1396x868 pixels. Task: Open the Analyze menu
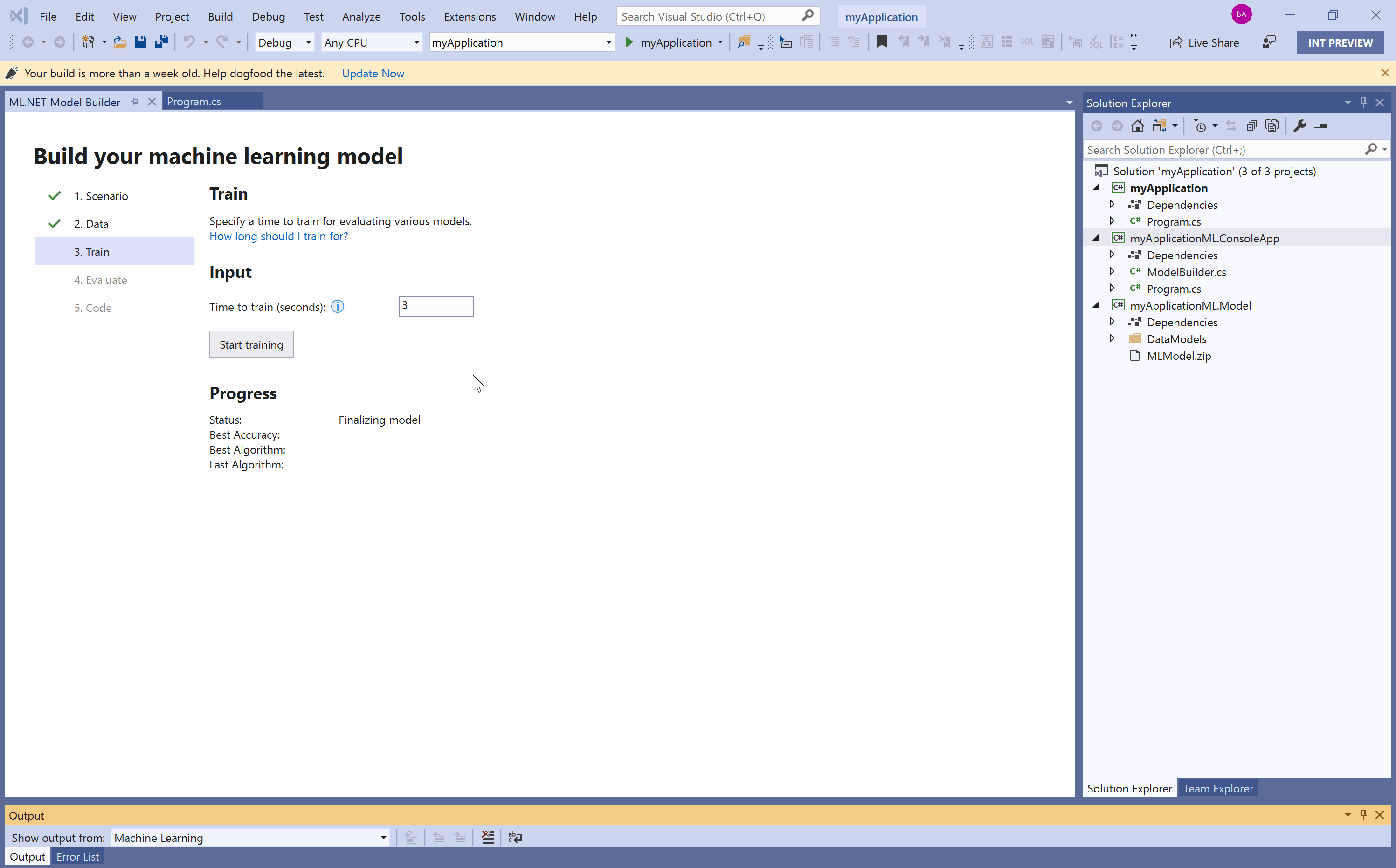(x=361, y=16)
